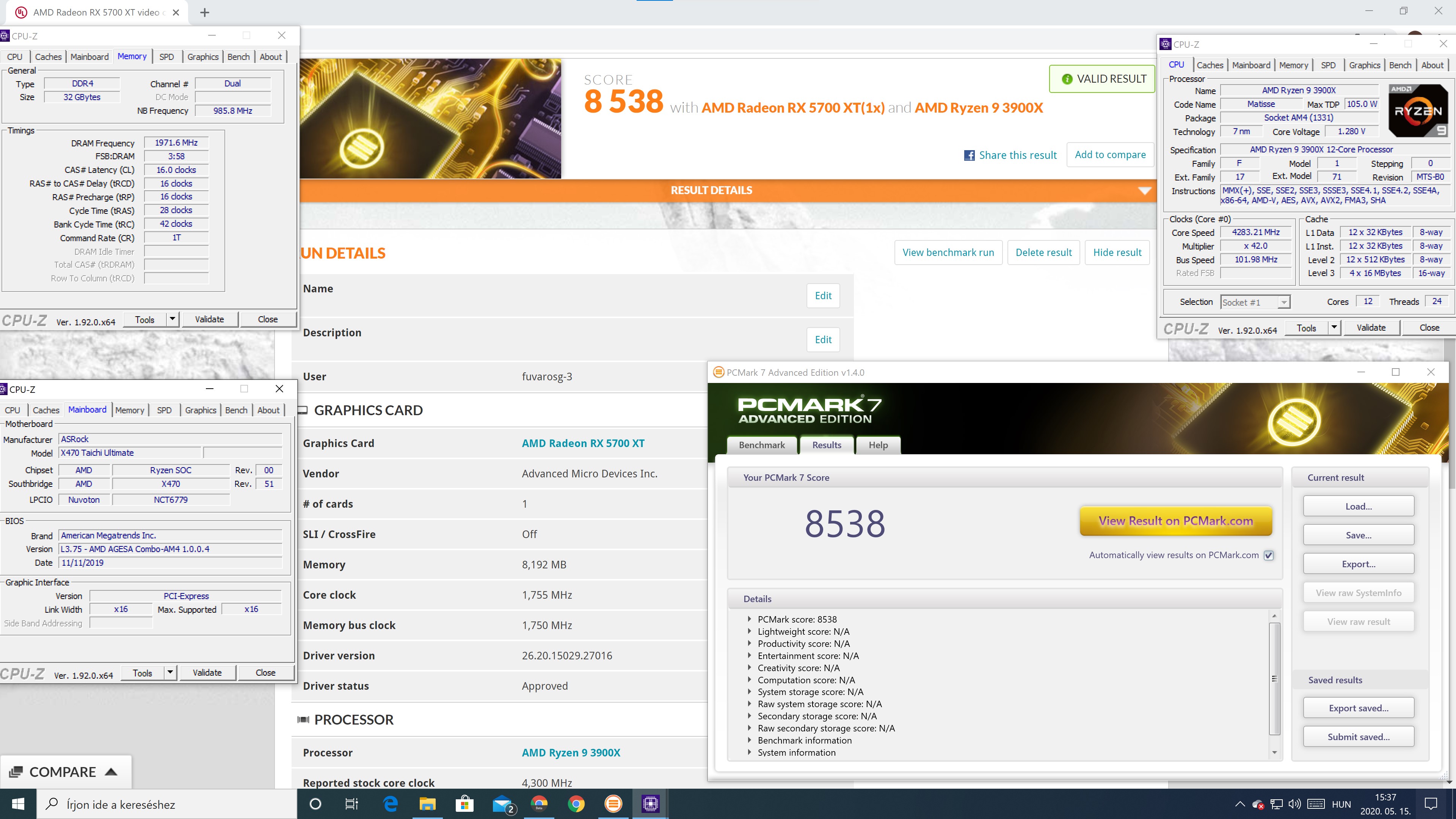
Task: Open Windows Start menu icon
Action: pos(18,804)
